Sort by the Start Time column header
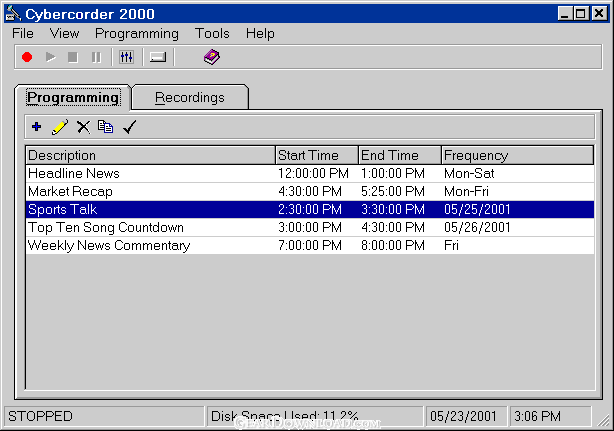The width and height of the screenshot is (614, 431). pos(316,155)
